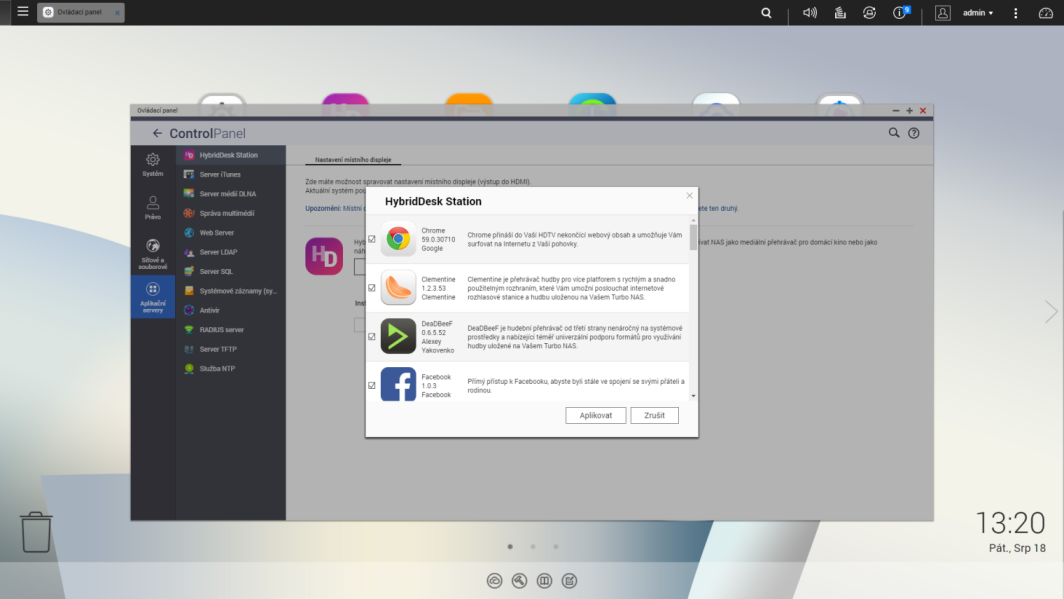This screenshot has width=1064, height=599.
Task: Open the dashboard gauge icon
Action: click(1046, 13)
